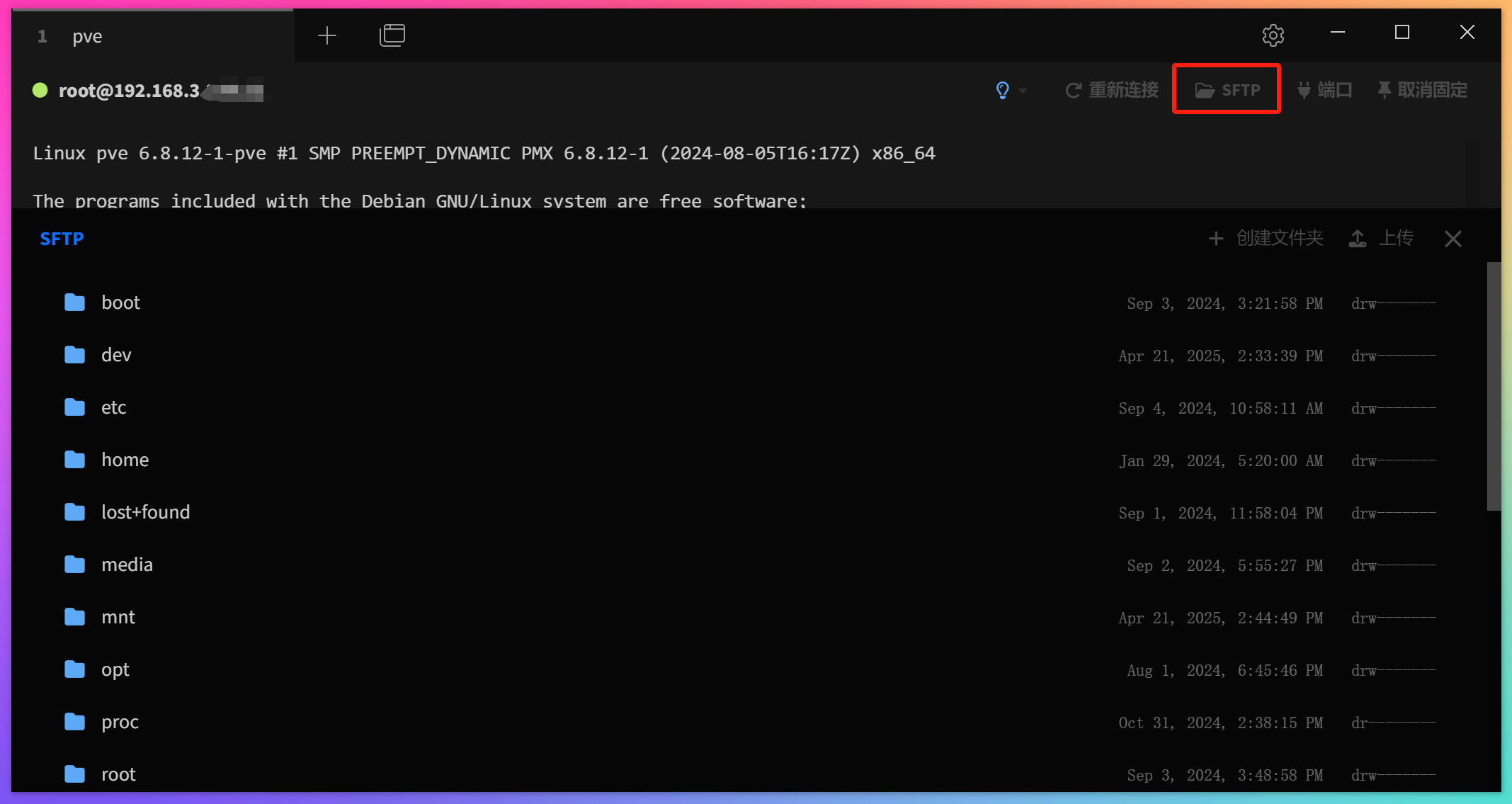
Task: Expand the lightbulb dropdown arrow
Action: [x=1023, y=91]
